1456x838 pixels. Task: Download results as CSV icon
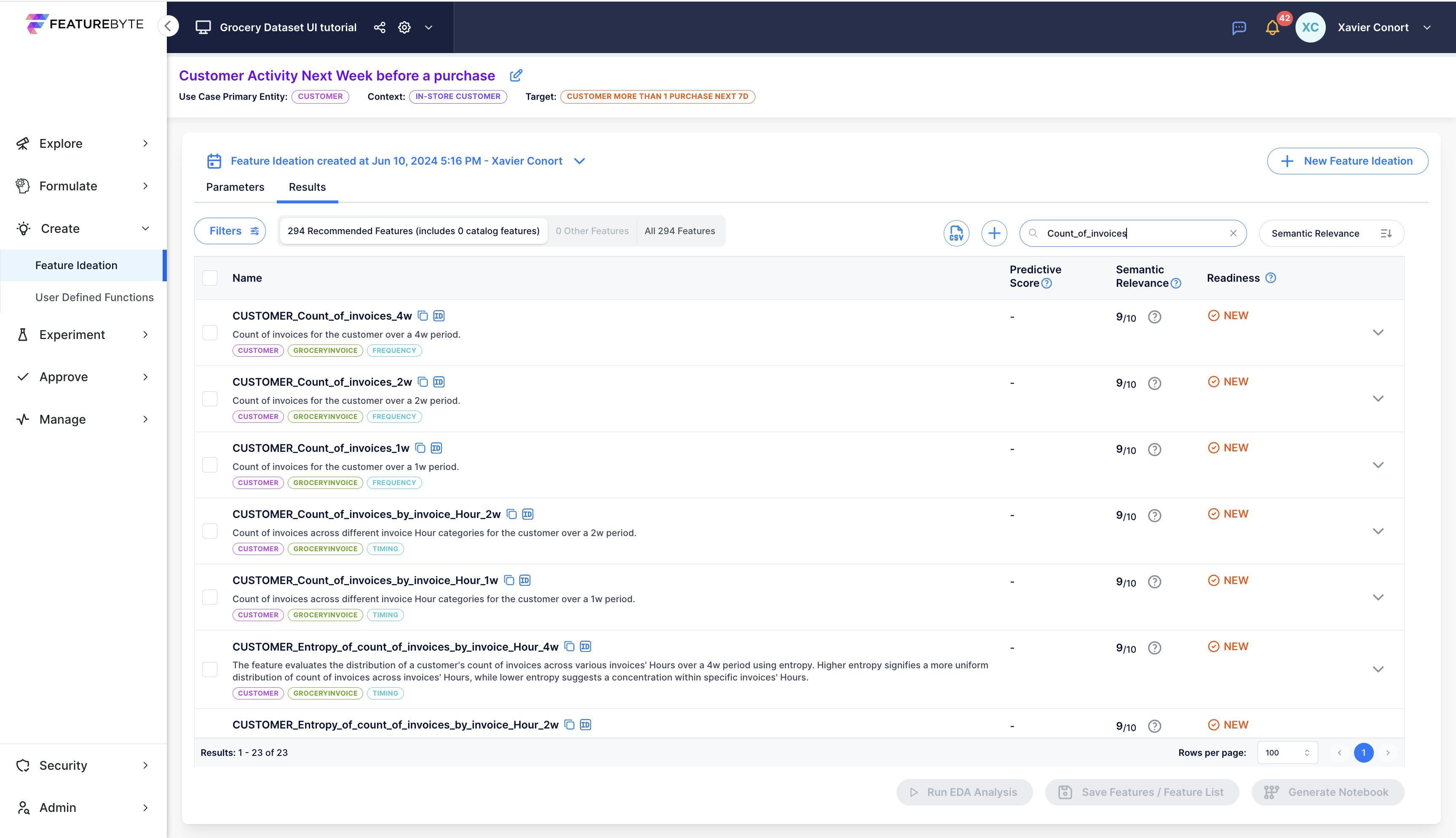(956, 233)
